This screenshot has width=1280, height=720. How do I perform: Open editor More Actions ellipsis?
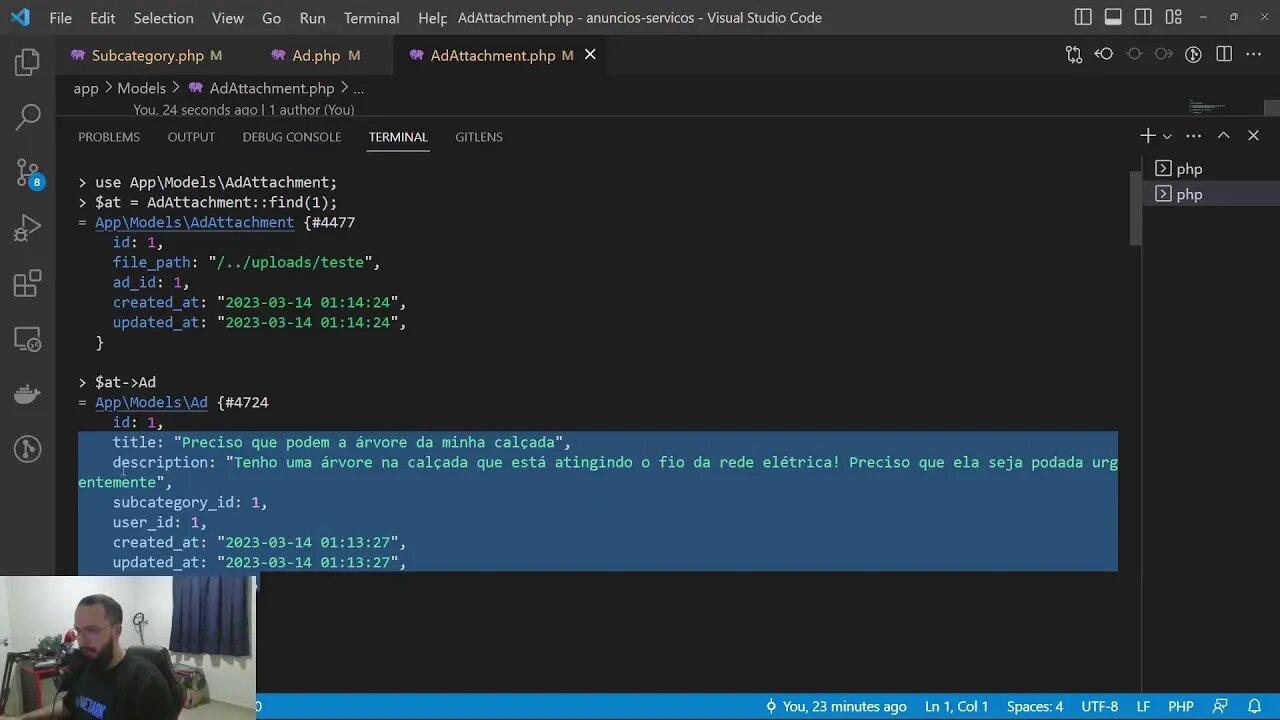[x=1254, y=55]
